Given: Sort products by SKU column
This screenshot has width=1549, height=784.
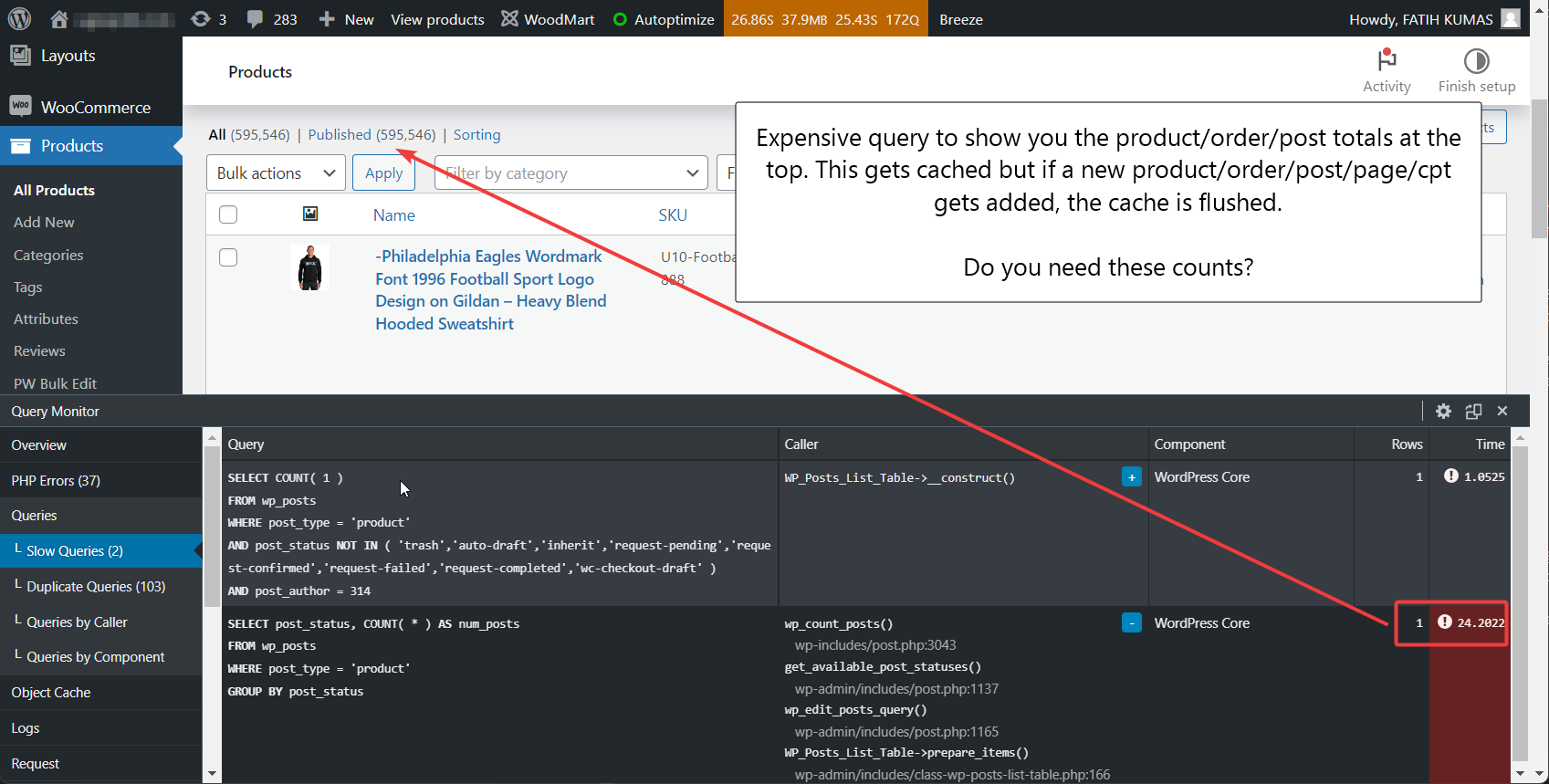Looking at the screenshot, I should click(673, 214).
